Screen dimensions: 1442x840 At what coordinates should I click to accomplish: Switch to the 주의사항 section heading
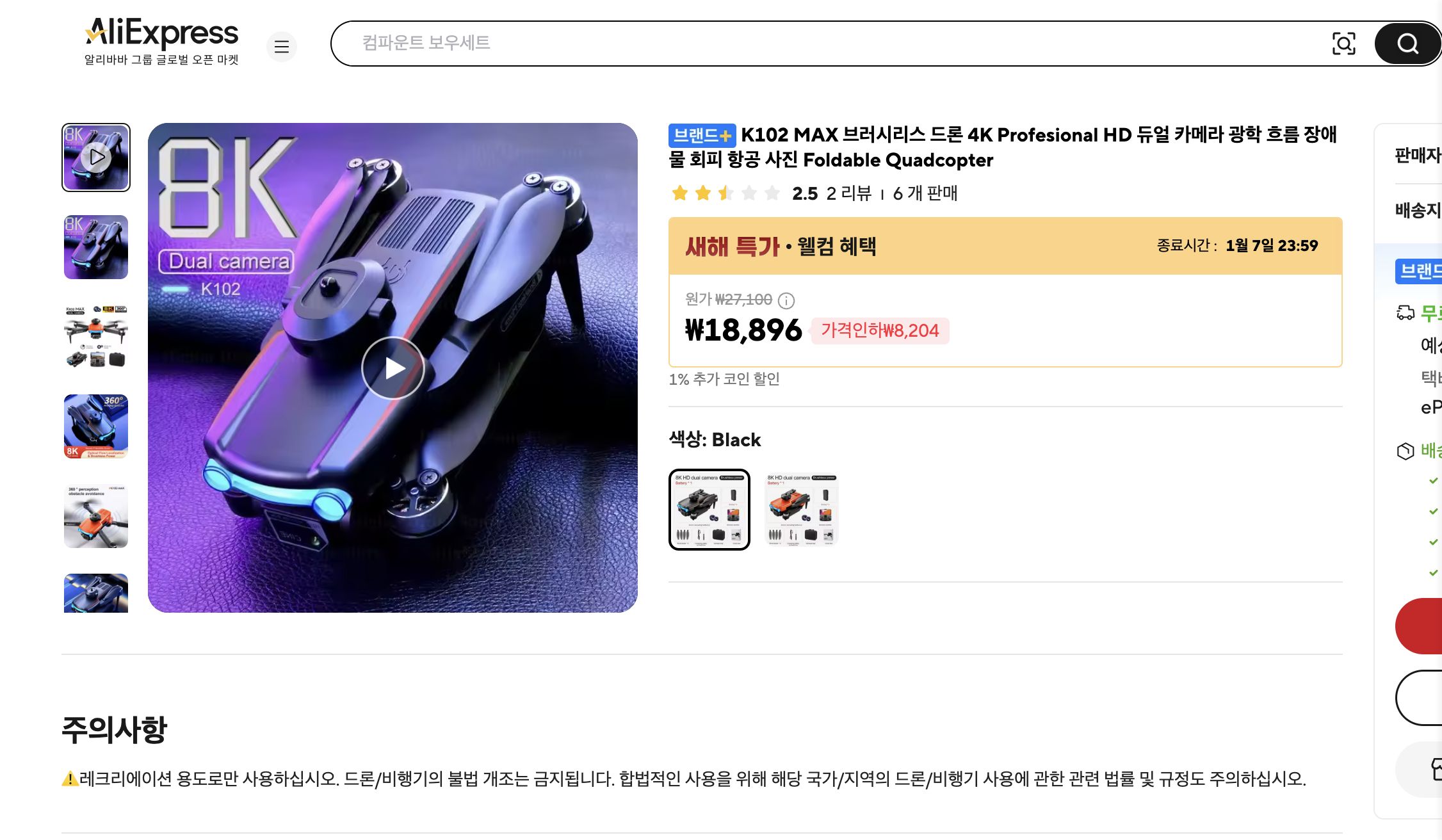tap(114, 729)
